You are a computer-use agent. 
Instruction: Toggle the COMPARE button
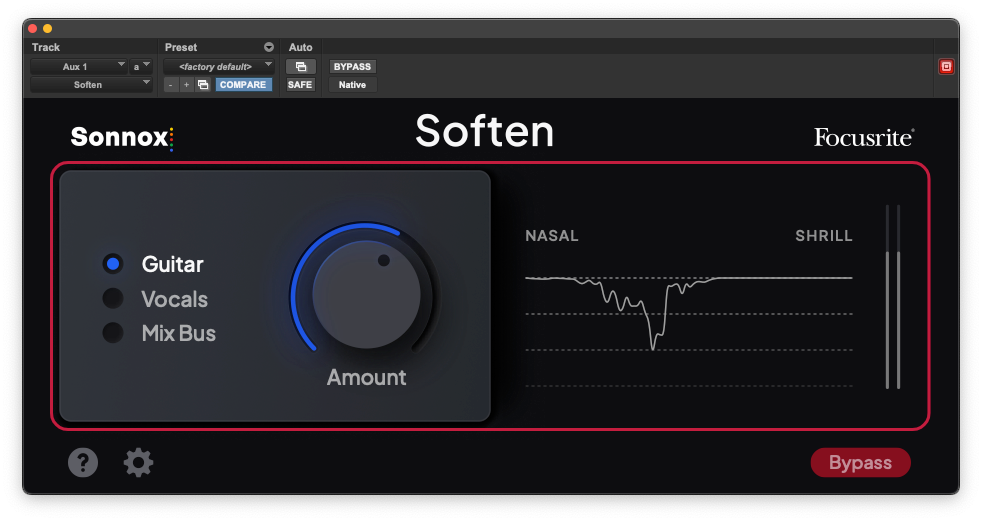(243, 85)
